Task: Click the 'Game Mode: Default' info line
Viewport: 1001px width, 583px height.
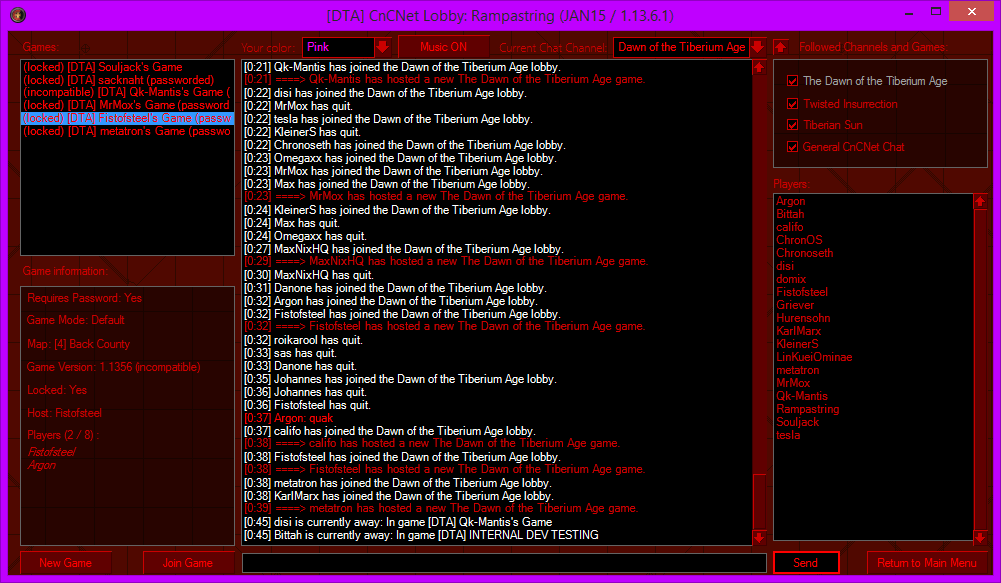Action: [x=75, y=320]
